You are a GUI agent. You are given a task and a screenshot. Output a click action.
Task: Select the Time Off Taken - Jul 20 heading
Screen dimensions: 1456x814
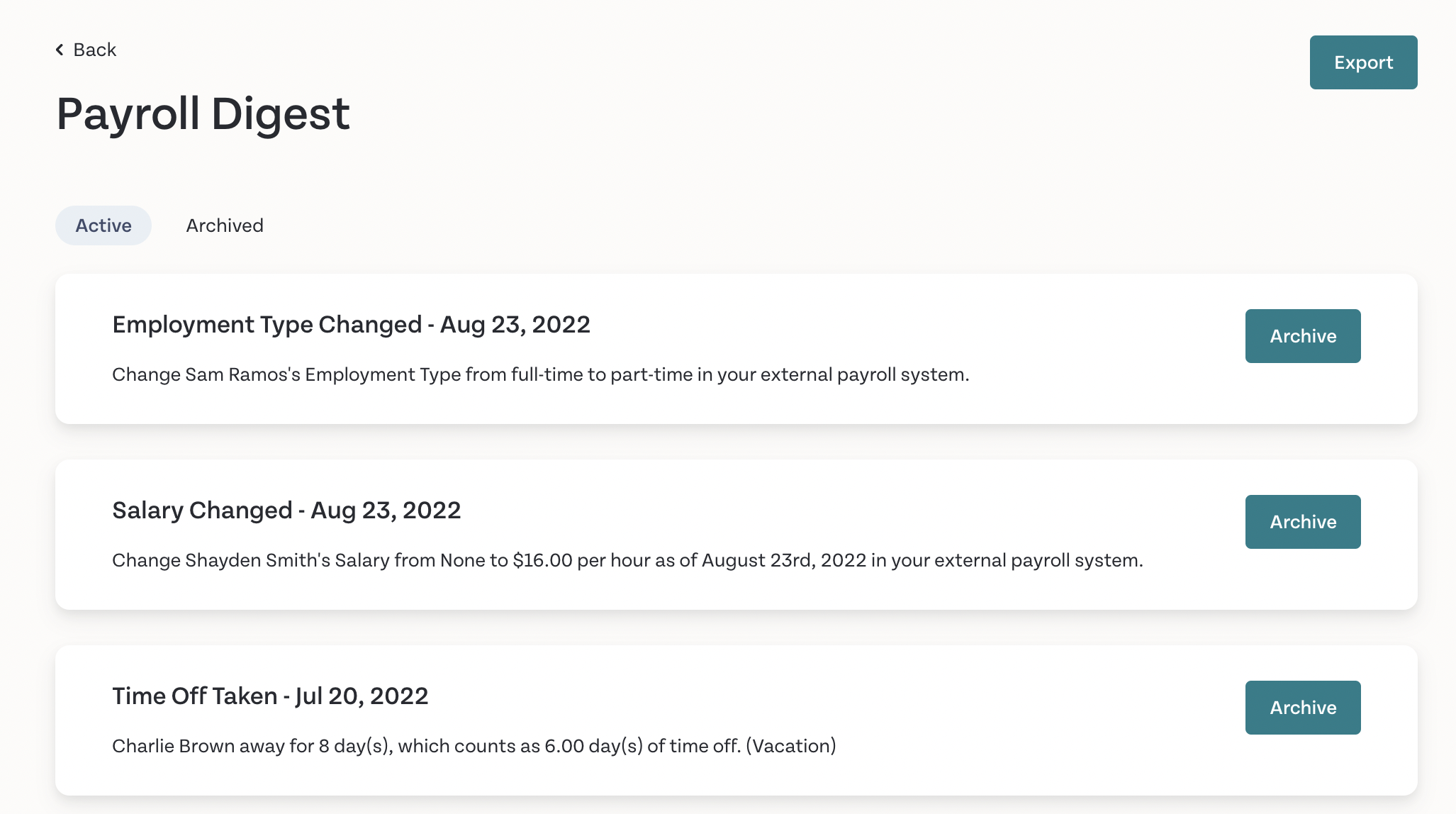click(x=270, y=696)
